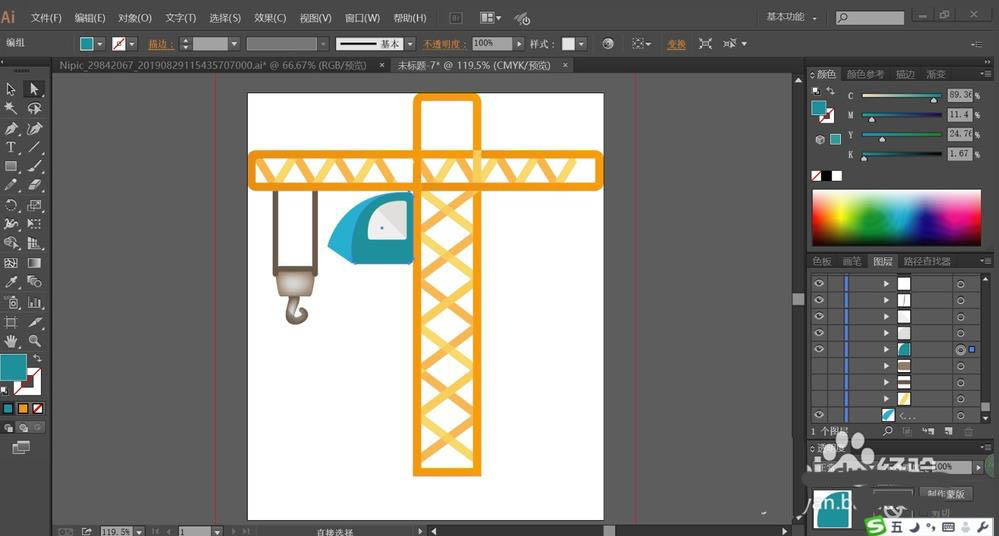
Task: Select the Direct Selection tool
Action: pyautogui.click(x=34, y=89)
